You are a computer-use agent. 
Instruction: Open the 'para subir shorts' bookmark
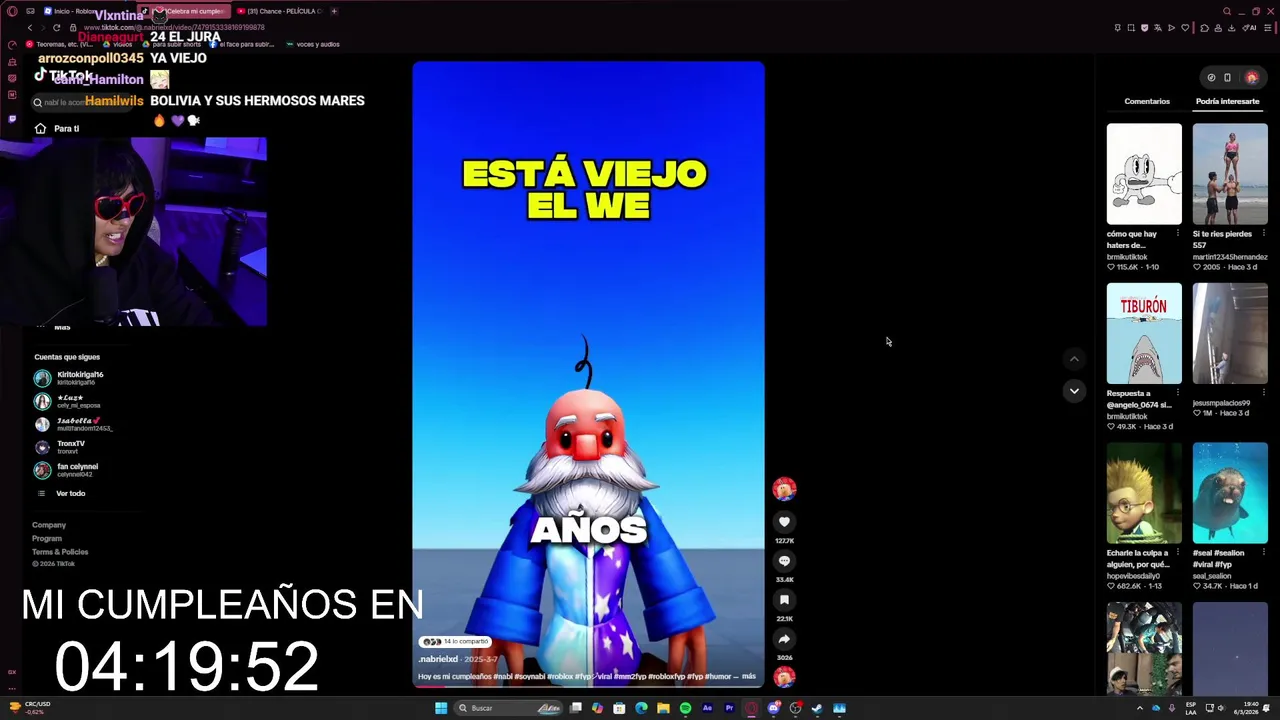pos(173,44)
